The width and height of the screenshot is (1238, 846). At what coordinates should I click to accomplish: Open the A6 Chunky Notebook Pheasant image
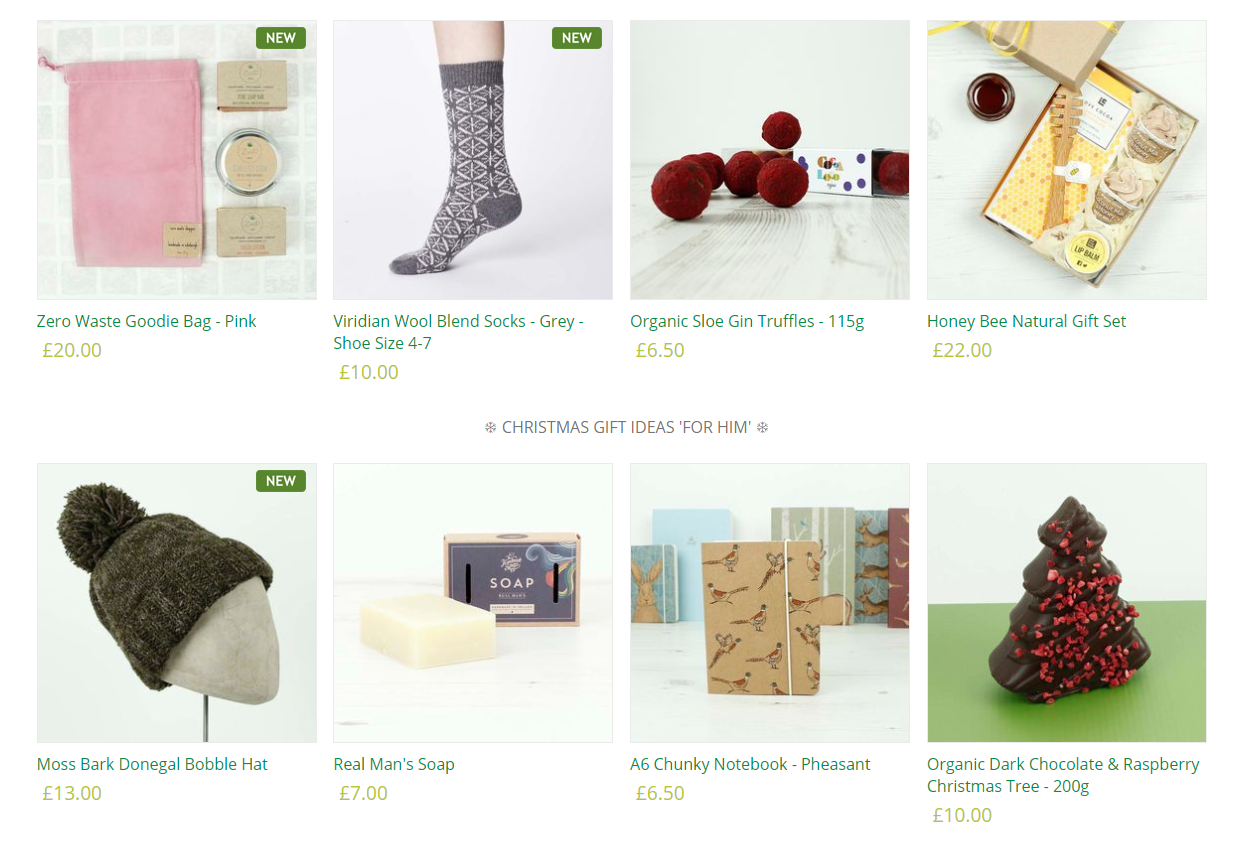[x=770, y=603]
